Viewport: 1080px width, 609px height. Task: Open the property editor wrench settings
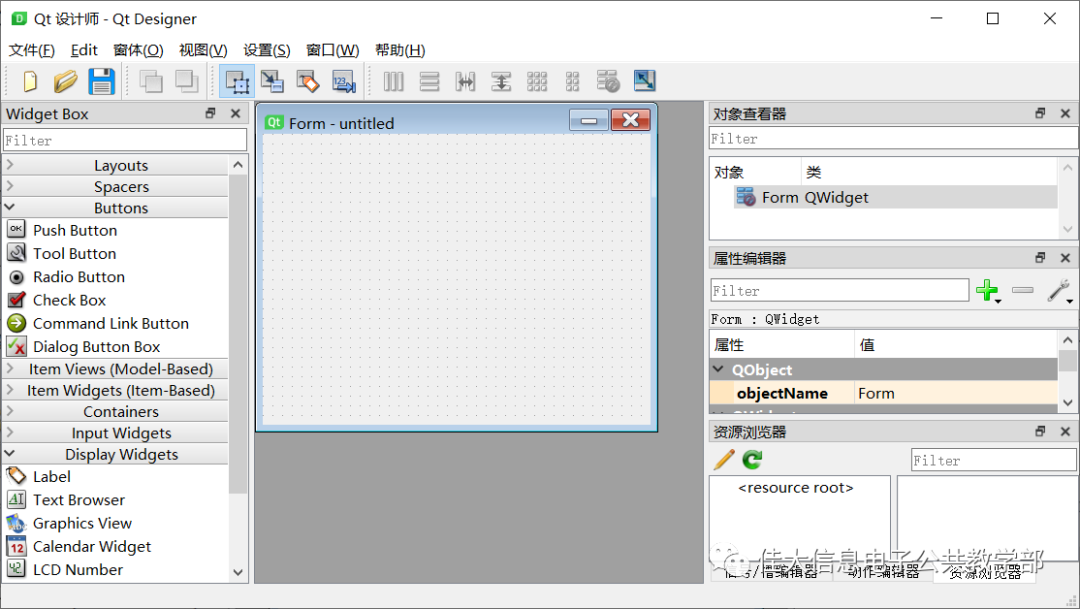click(1059, 291)
